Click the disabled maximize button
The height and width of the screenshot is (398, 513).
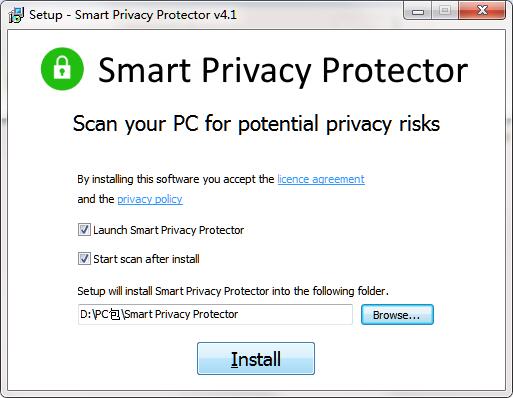click(x=445, y=11)
